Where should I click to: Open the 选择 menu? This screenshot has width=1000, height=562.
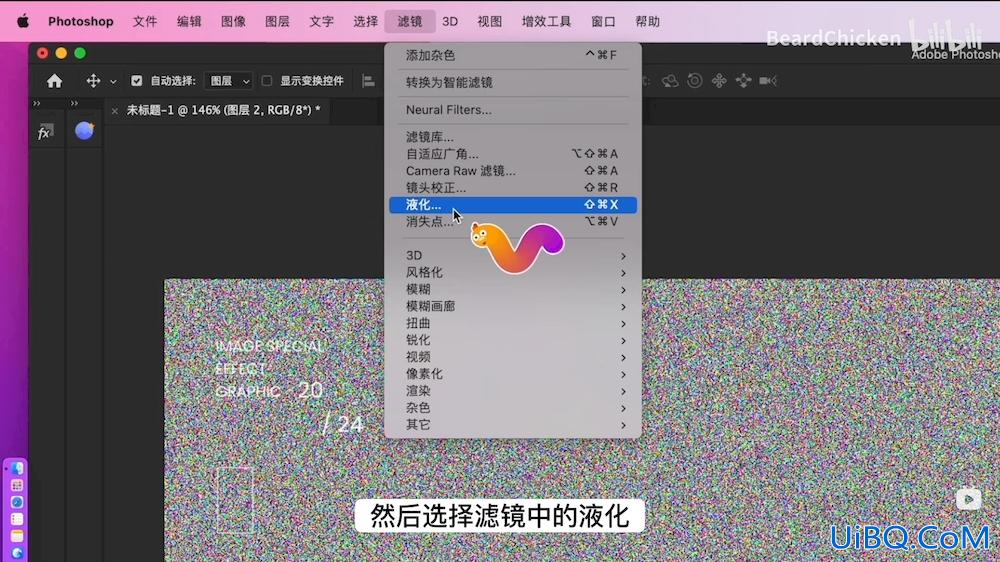pos(365,21)
